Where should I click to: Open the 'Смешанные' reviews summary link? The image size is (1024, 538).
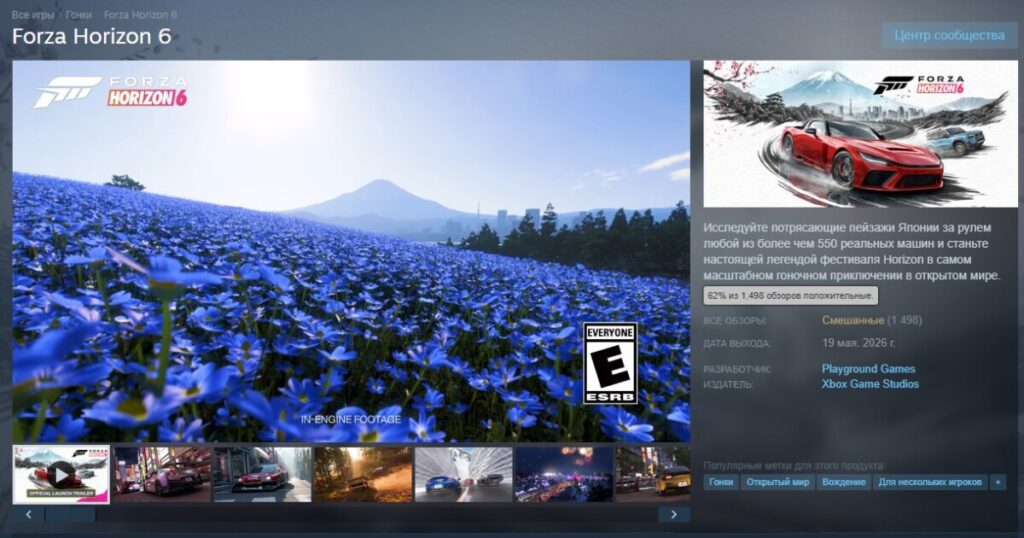853,321
